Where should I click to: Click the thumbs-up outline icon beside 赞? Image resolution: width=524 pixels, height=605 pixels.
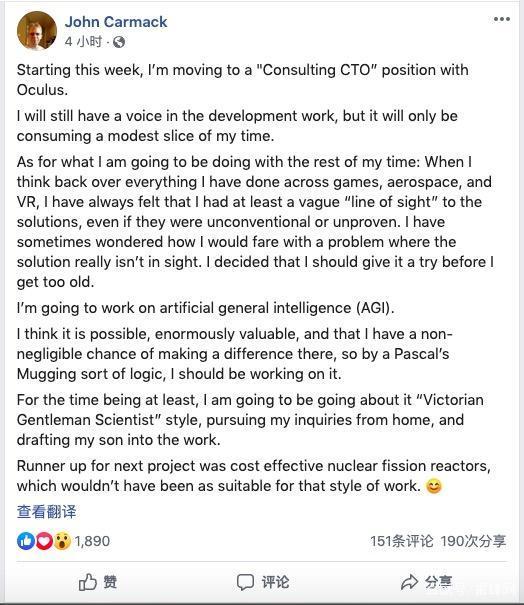pos(88,581)
